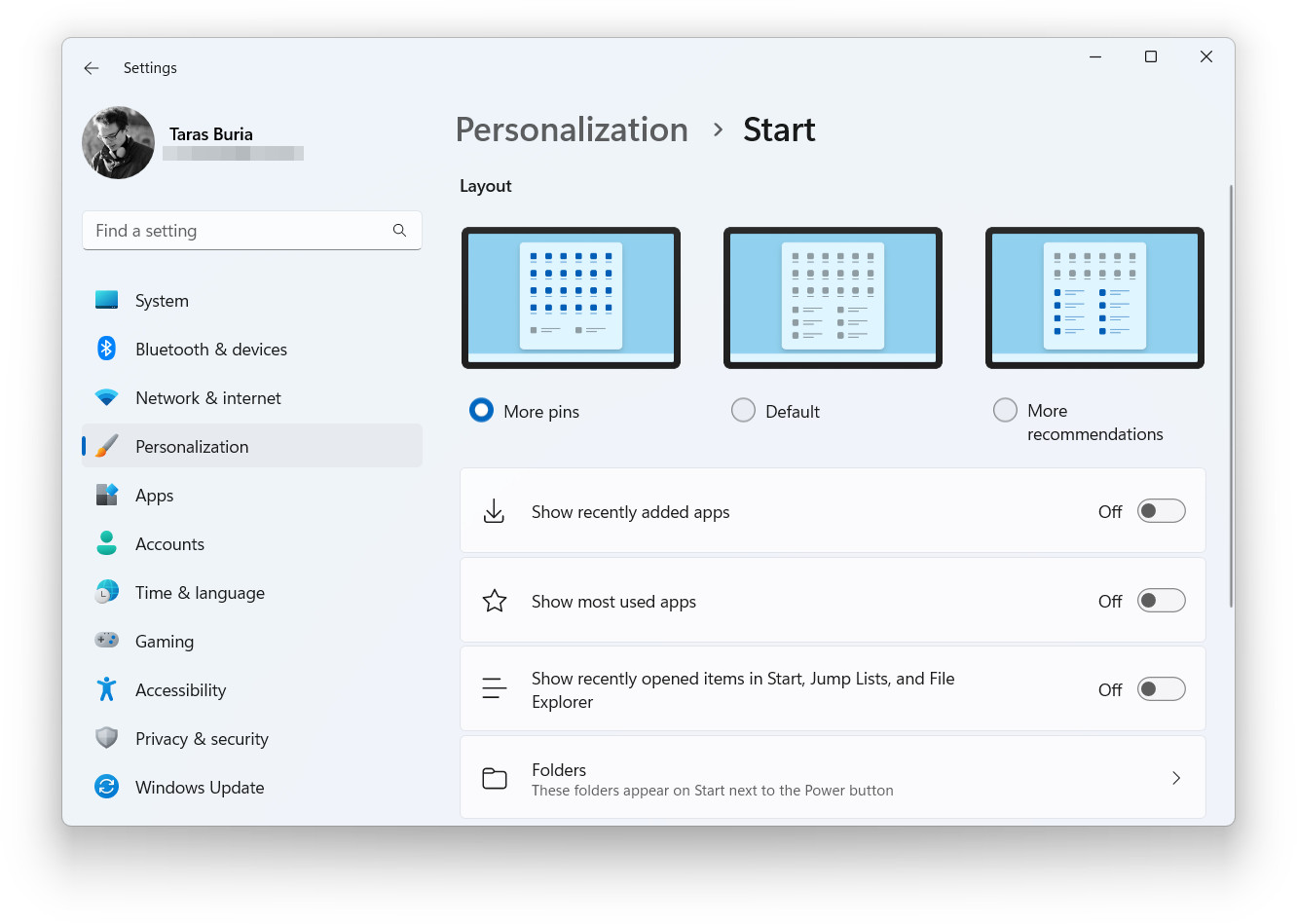This screenshot has height=924, width=1297.
Task: Choose the More recommendations layout
Action: point(1005,410)
